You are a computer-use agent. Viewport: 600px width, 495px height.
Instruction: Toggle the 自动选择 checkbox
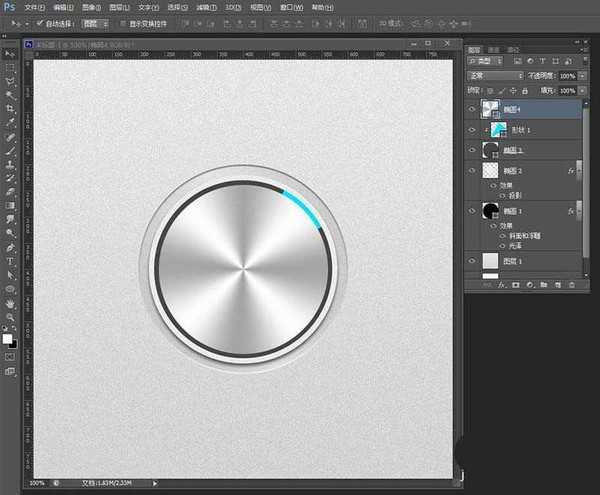point(39,21)
